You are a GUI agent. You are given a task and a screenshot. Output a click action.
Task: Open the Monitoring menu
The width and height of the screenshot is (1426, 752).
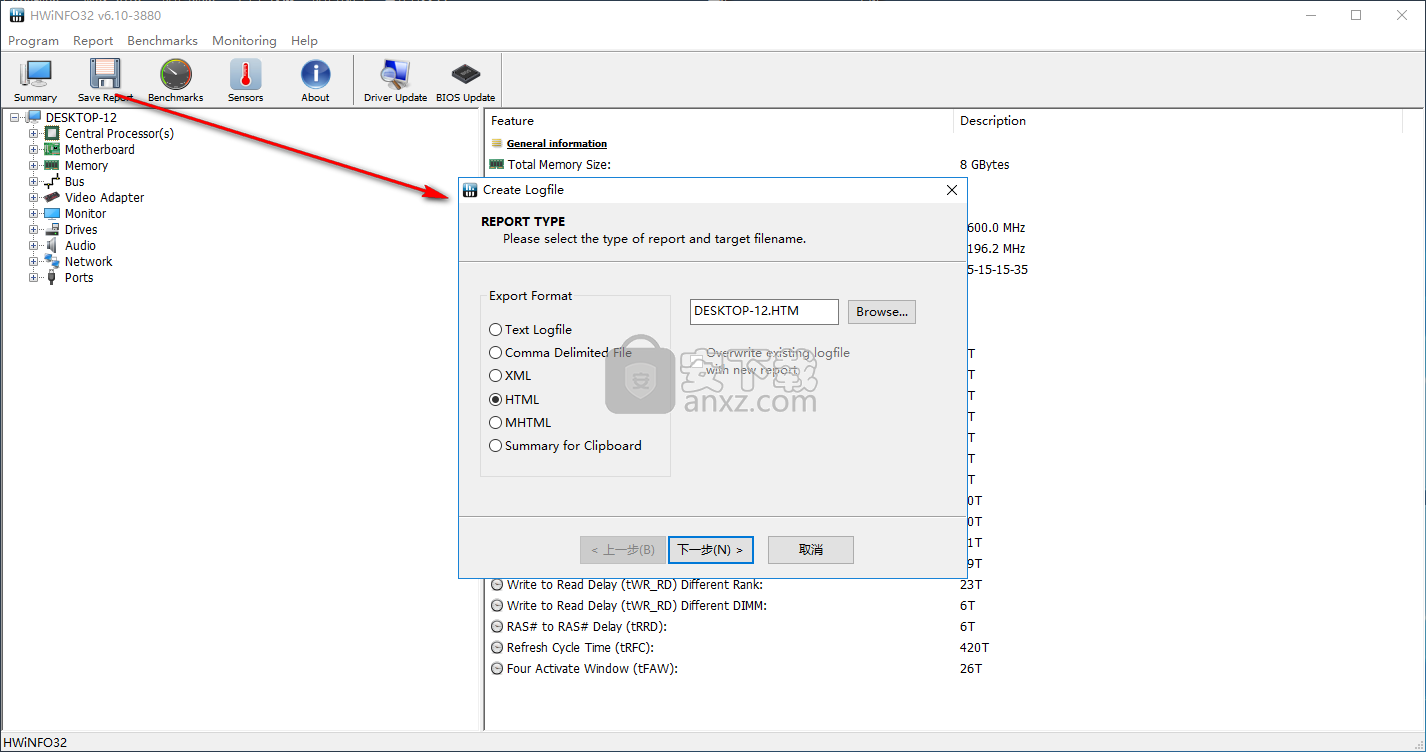(x=244, y=41)
